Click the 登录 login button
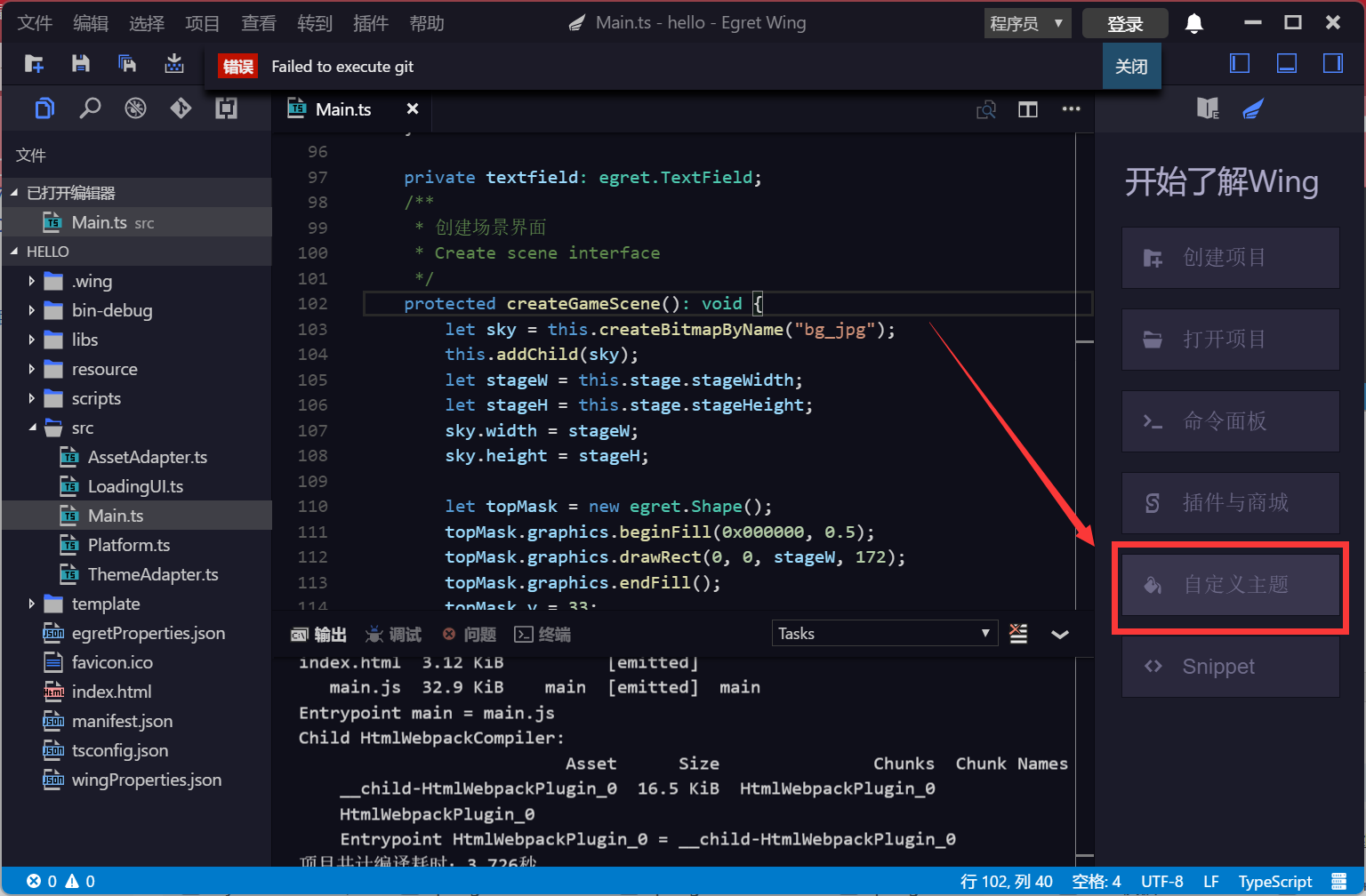This screenshot has width=1366, height=896. click(1125, 24)
